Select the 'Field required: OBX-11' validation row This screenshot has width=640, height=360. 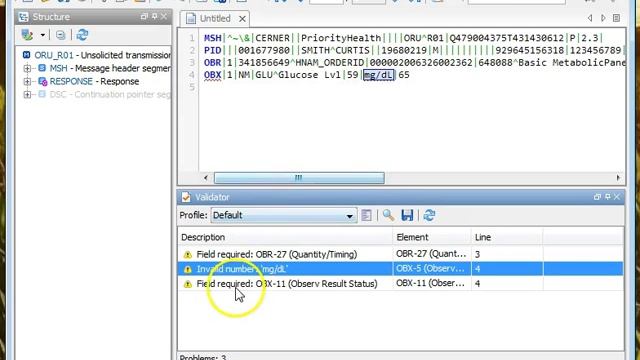click(401, 283)
